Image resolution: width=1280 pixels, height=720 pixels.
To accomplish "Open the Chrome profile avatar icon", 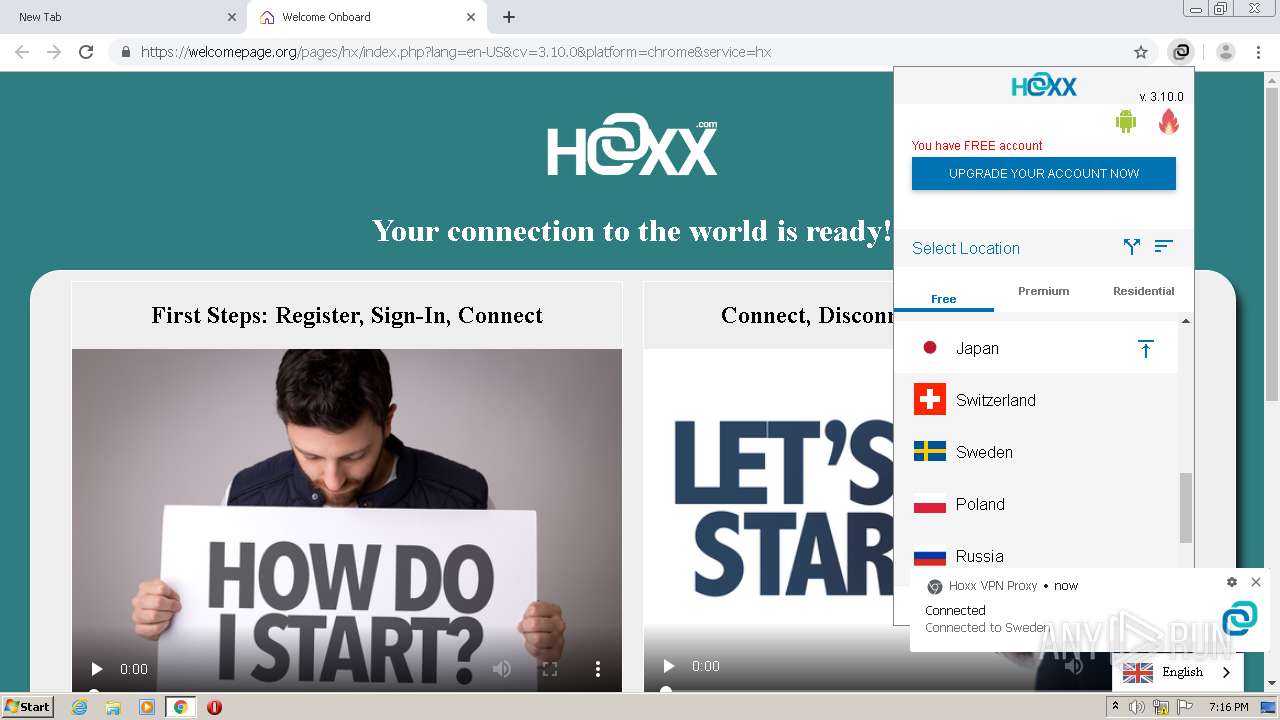I will (x=1226, y=52).
